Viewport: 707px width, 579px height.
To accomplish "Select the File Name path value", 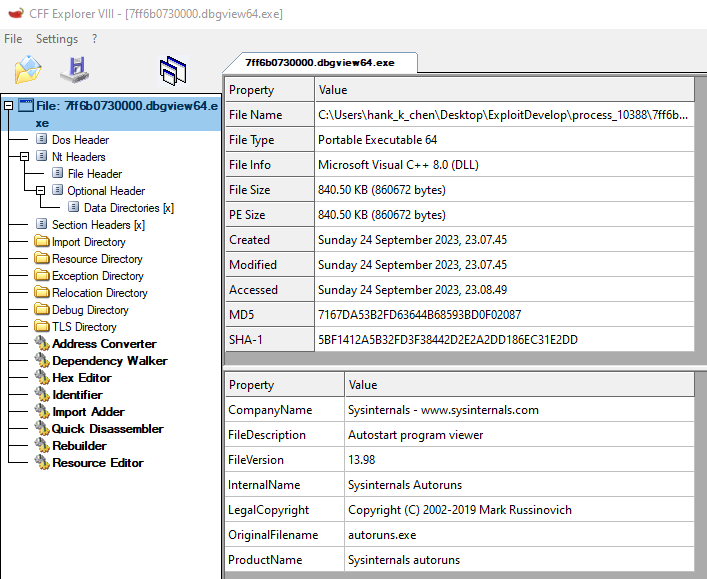I will coord(504,115).
